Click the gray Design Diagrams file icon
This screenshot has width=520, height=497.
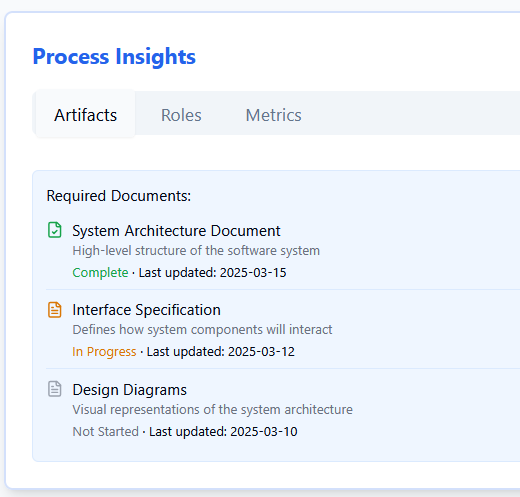click(55, 389)
